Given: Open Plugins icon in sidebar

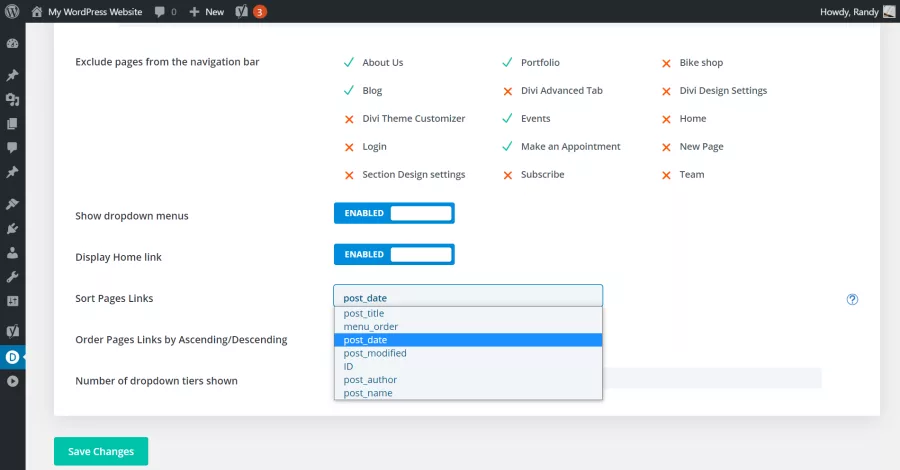Looking at the screenshot, I should pyautogui.click(x=12, y=228).
